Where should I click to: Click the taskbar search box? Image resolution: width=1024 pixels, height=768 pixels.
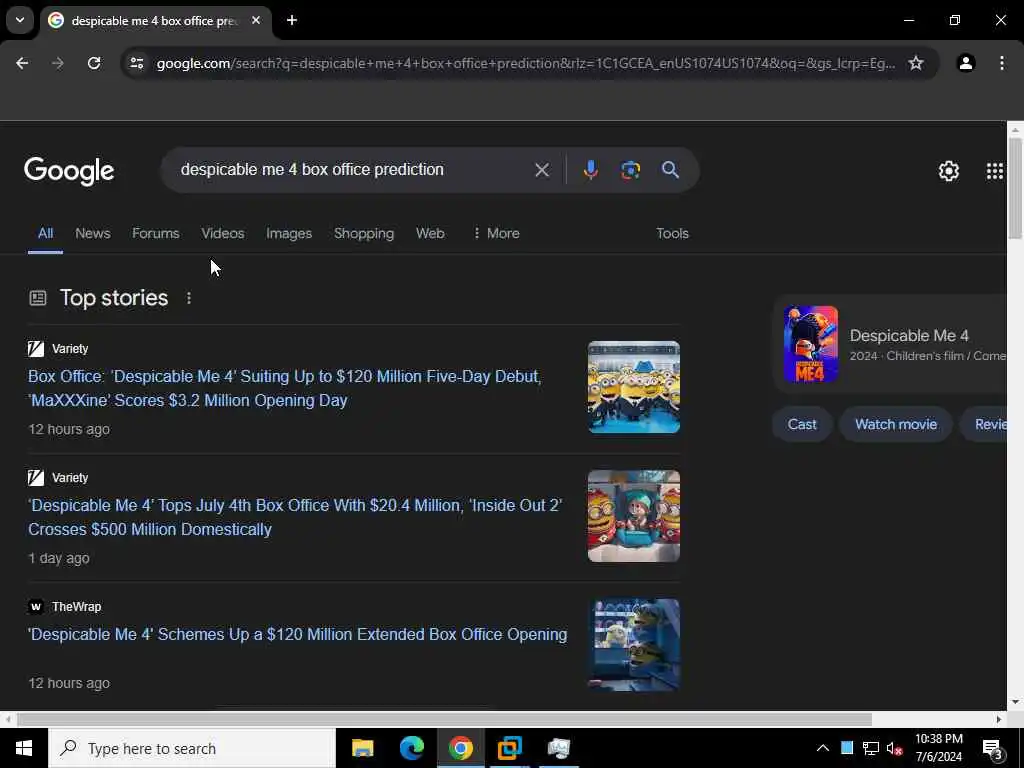click(x=192, y=748)
